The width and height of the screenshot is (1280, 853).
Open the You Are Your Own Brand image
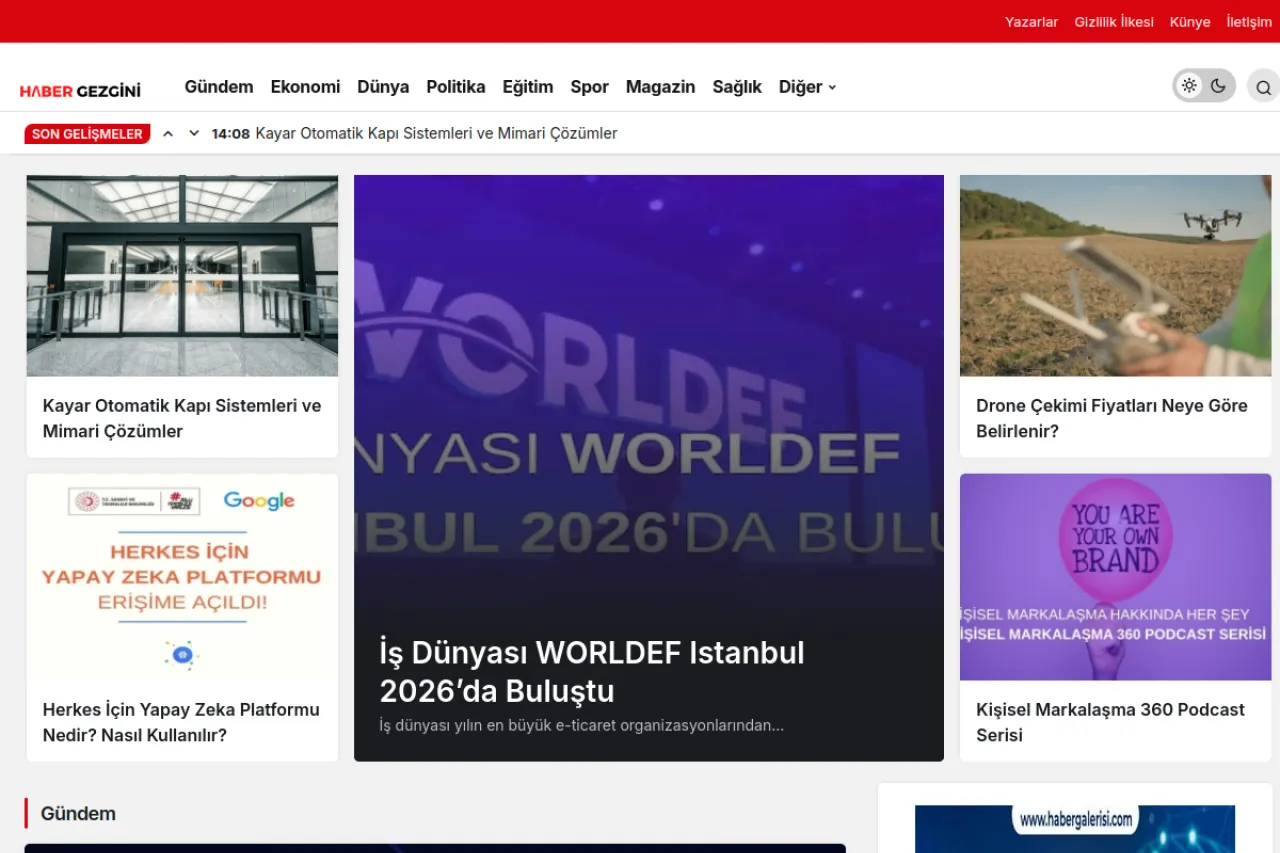coord(1115,577)
